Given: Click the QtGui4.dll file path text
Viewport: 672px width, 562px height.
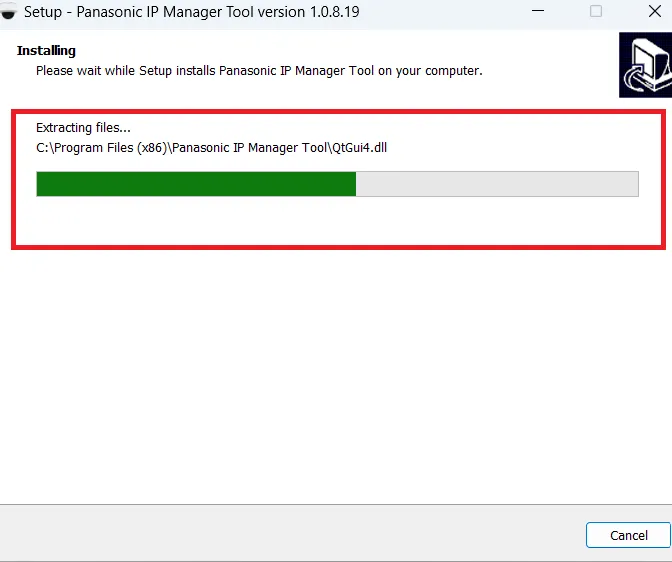Looking at the screenshot, I should tap(211, 147).
